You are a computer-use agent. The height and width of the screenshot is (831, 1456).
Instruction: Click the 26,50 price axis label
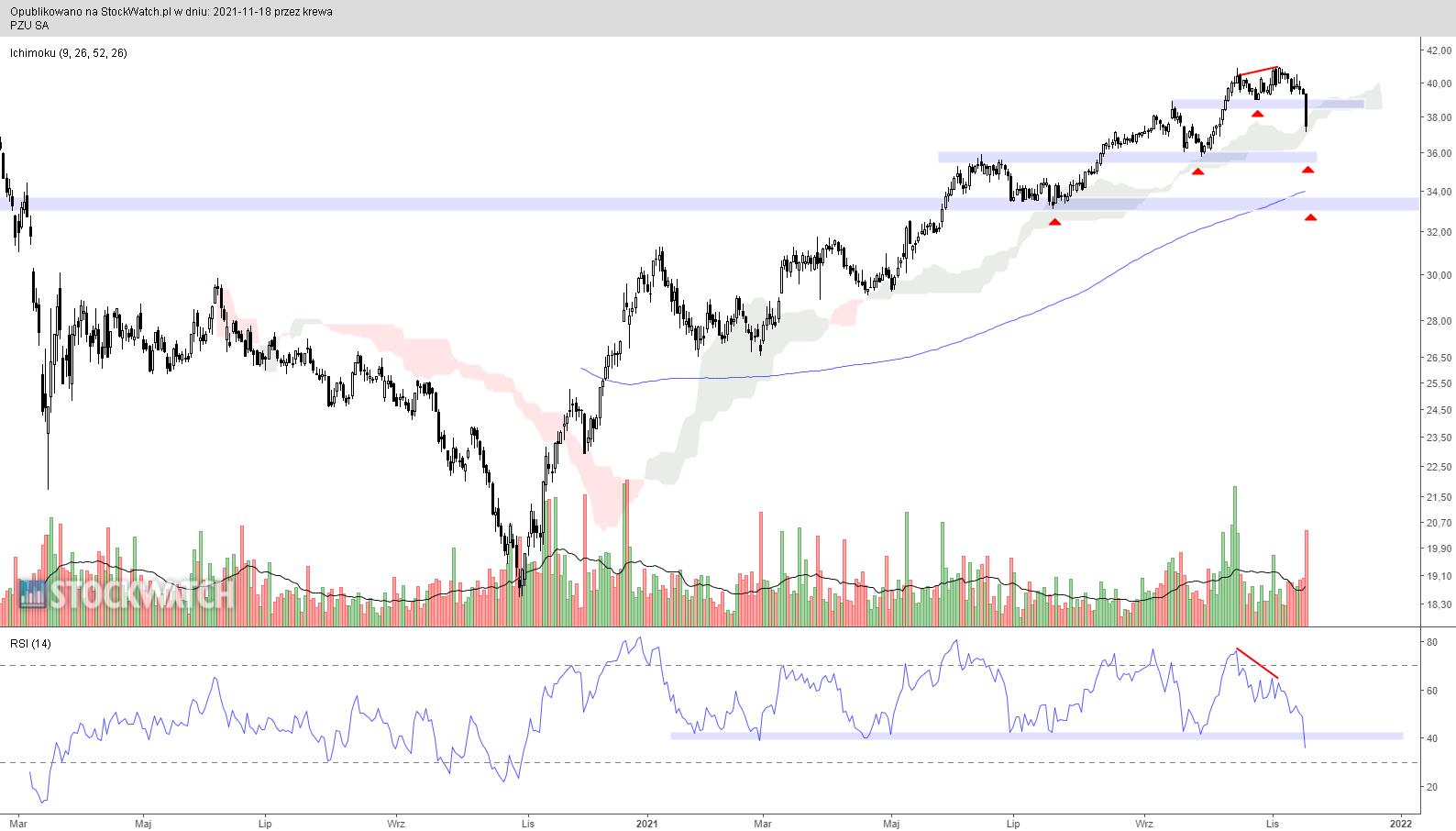(x=1438, y=358)
